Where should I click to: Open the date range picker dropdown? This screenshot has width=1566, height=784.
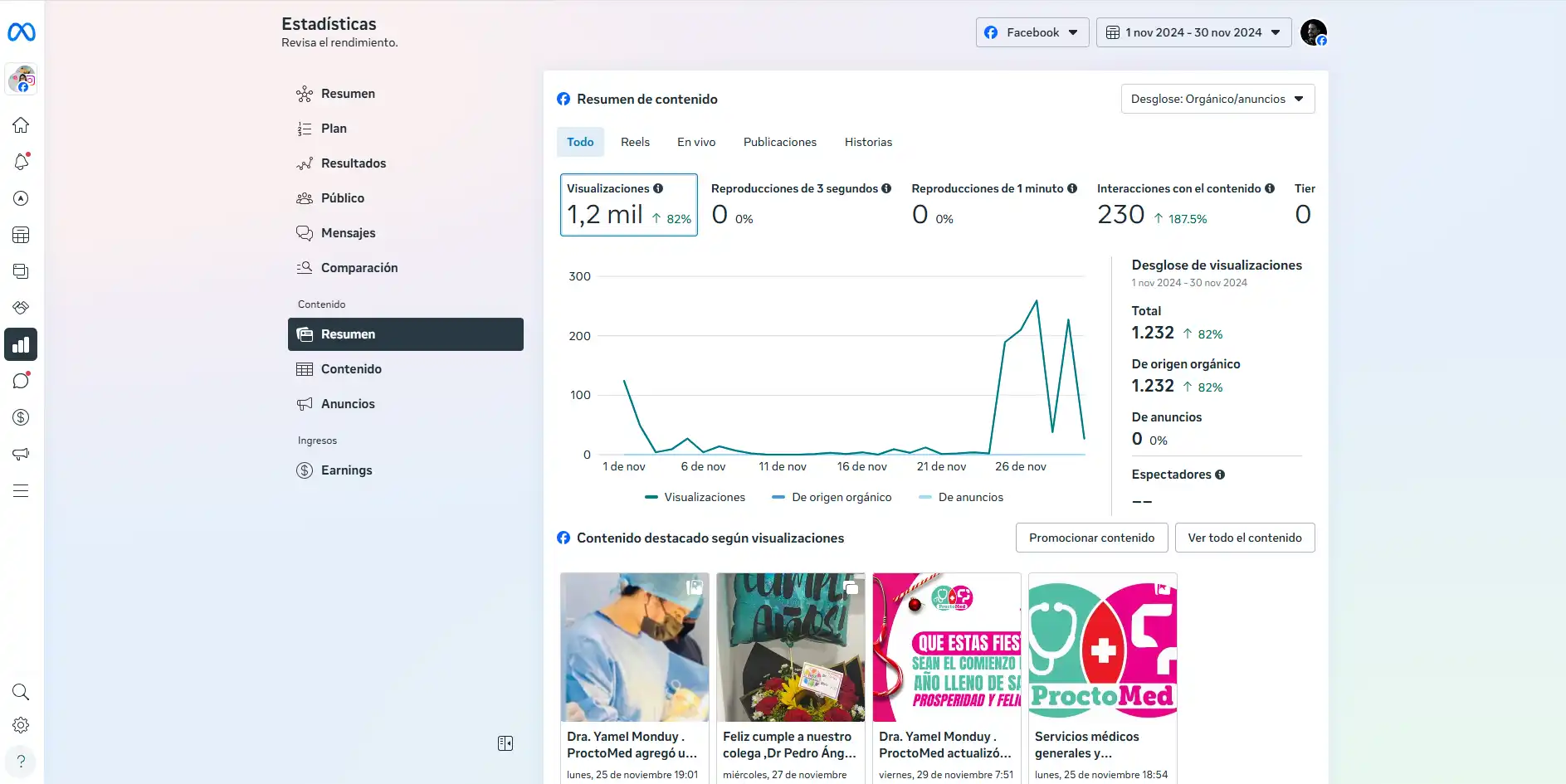pos(1193,32)
